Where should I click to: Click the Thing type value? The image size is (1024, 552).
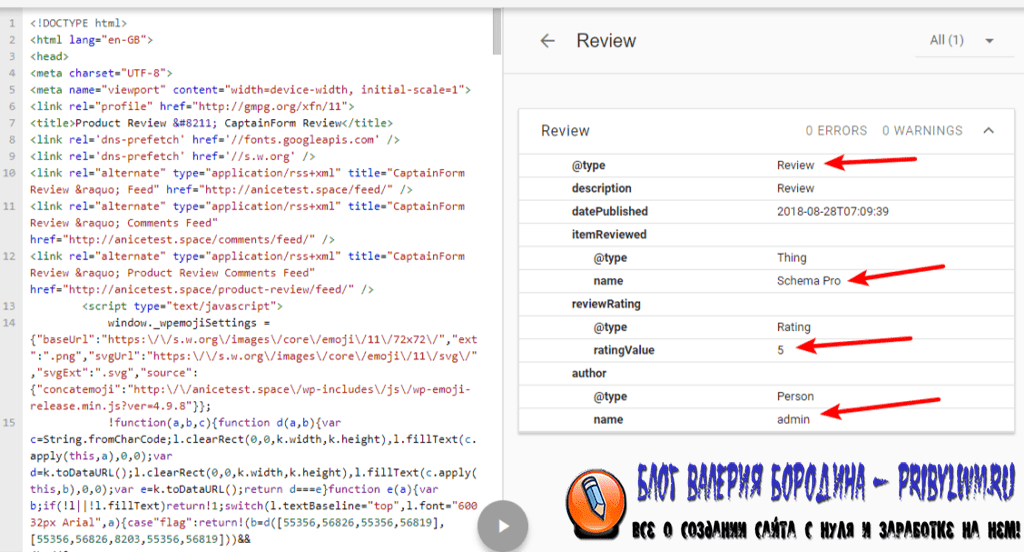pos(792,257)
